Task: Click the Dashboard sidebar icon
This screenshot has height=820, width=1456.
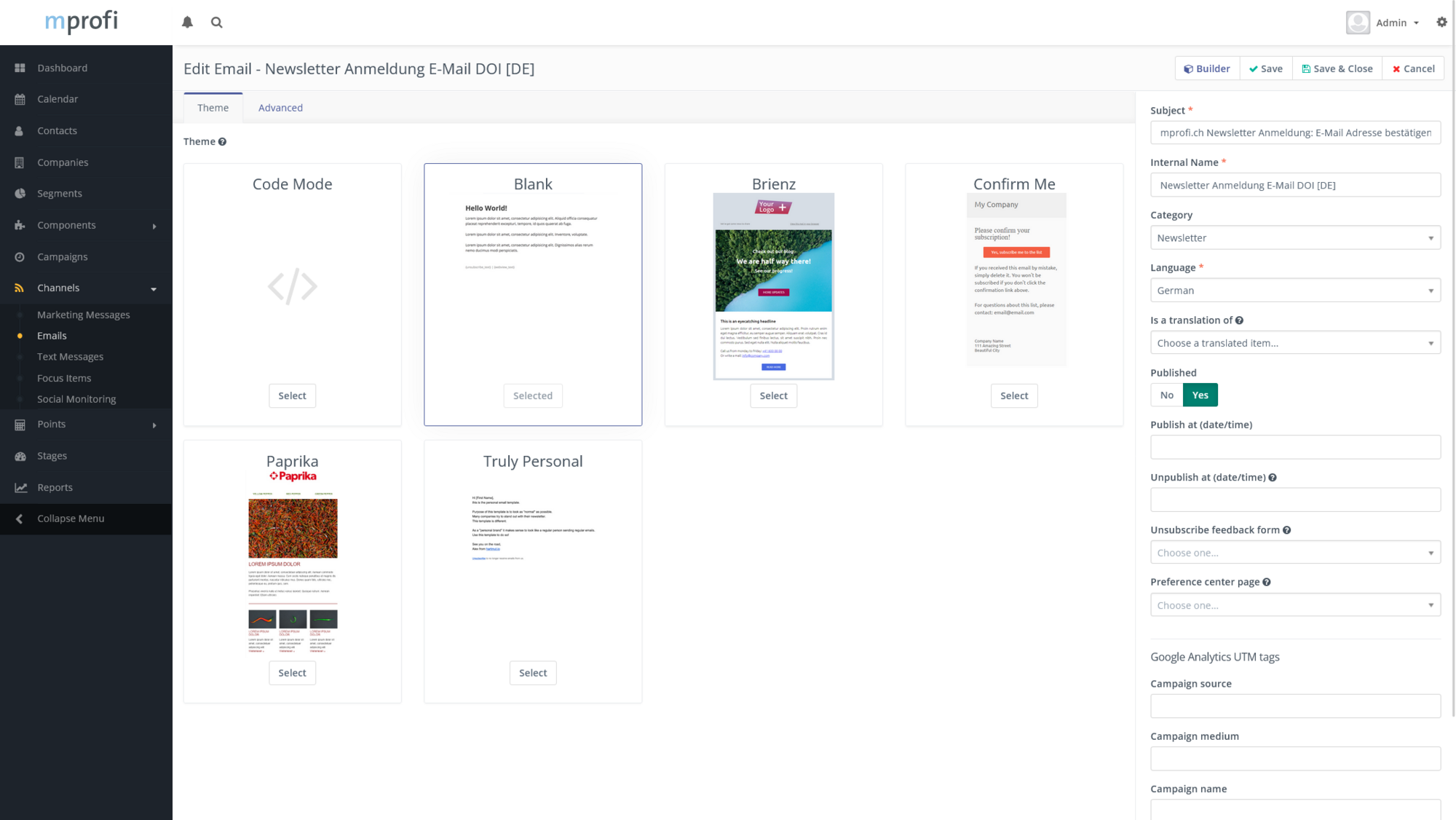Action: (x=20, y=68)
